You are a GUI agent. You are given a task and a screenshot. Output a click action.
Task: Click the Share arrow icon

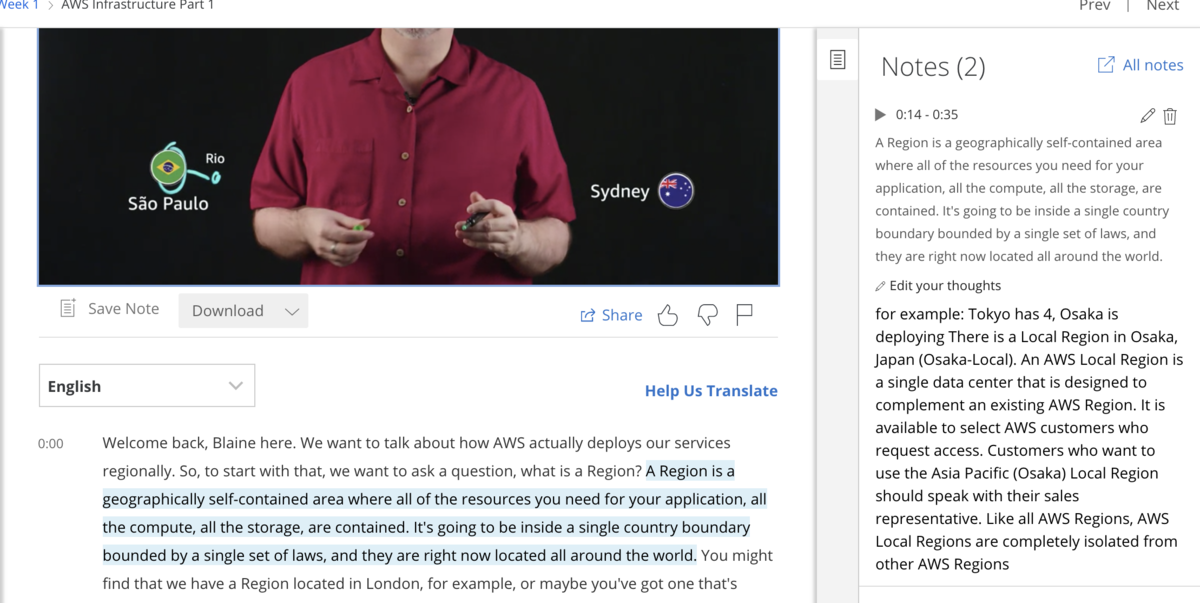click(x=588, y=316)
